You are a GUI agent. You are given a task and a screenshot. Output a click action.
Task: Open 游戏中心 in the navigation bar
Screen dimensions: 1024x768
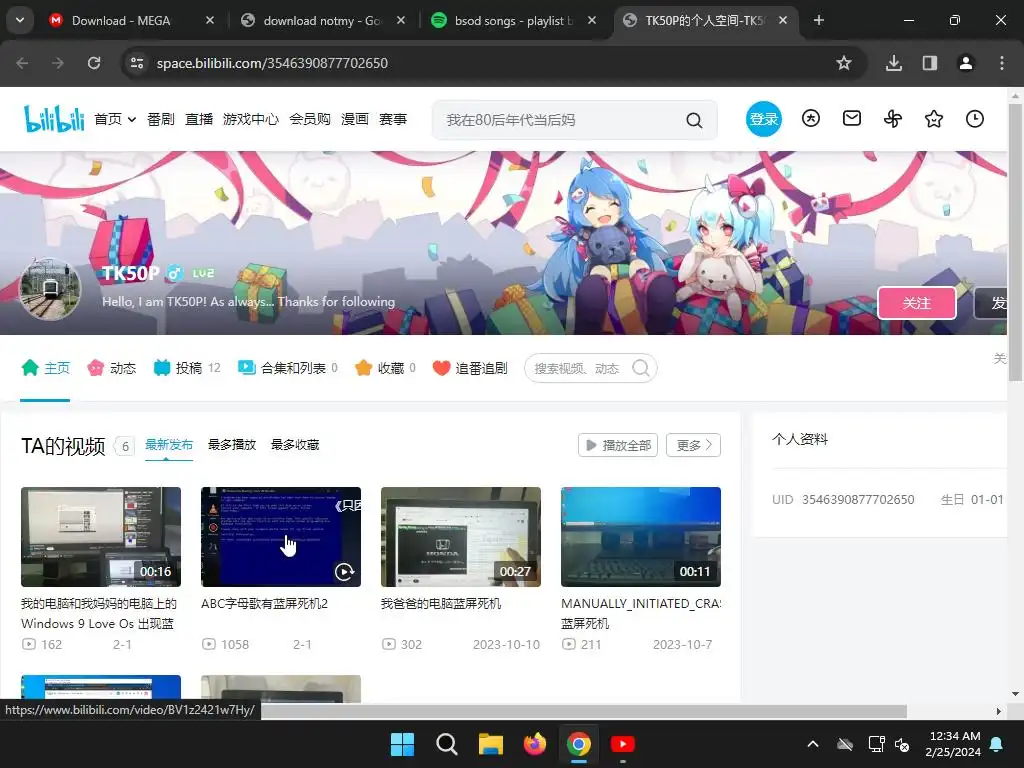(251, 120)
